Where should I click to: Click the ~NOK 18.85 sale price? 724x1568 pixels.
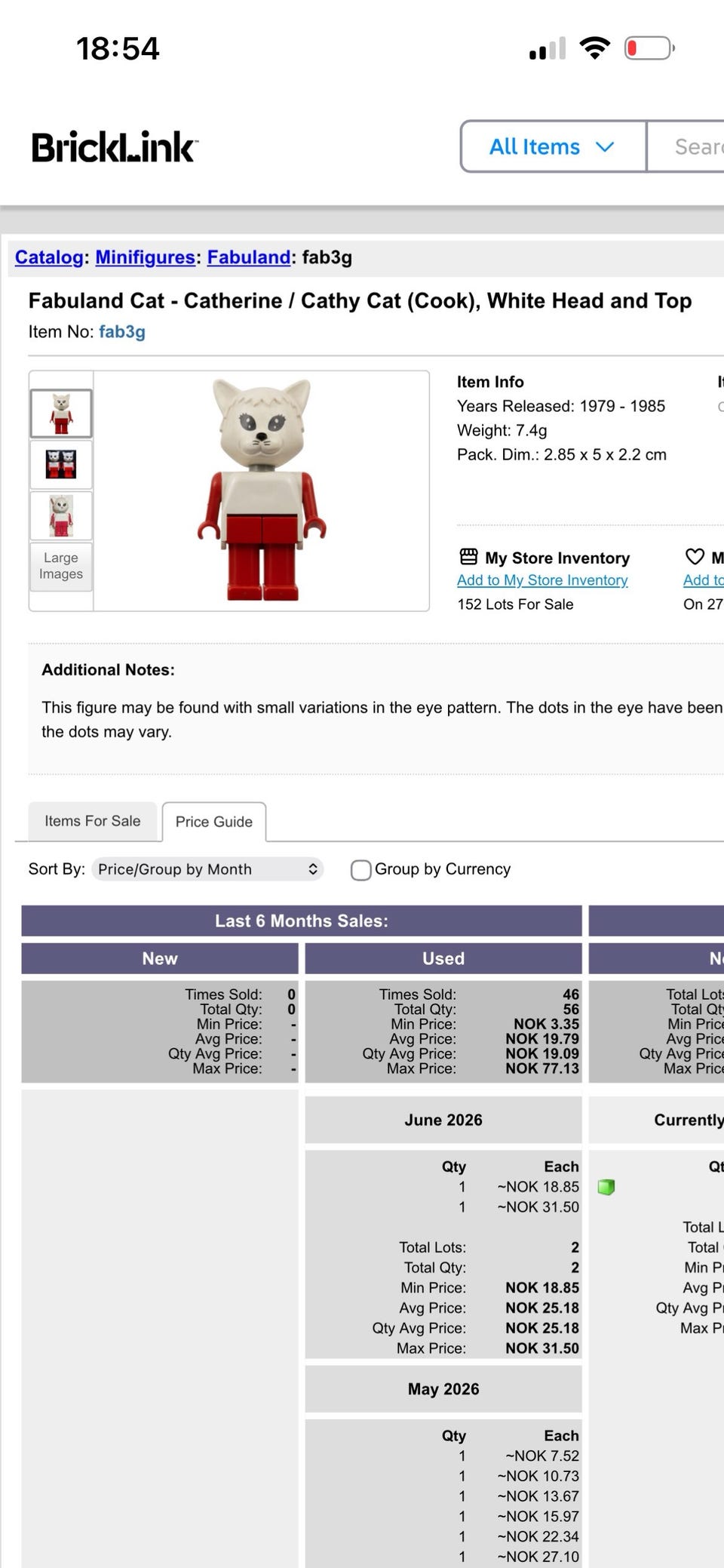point(538,1187)
